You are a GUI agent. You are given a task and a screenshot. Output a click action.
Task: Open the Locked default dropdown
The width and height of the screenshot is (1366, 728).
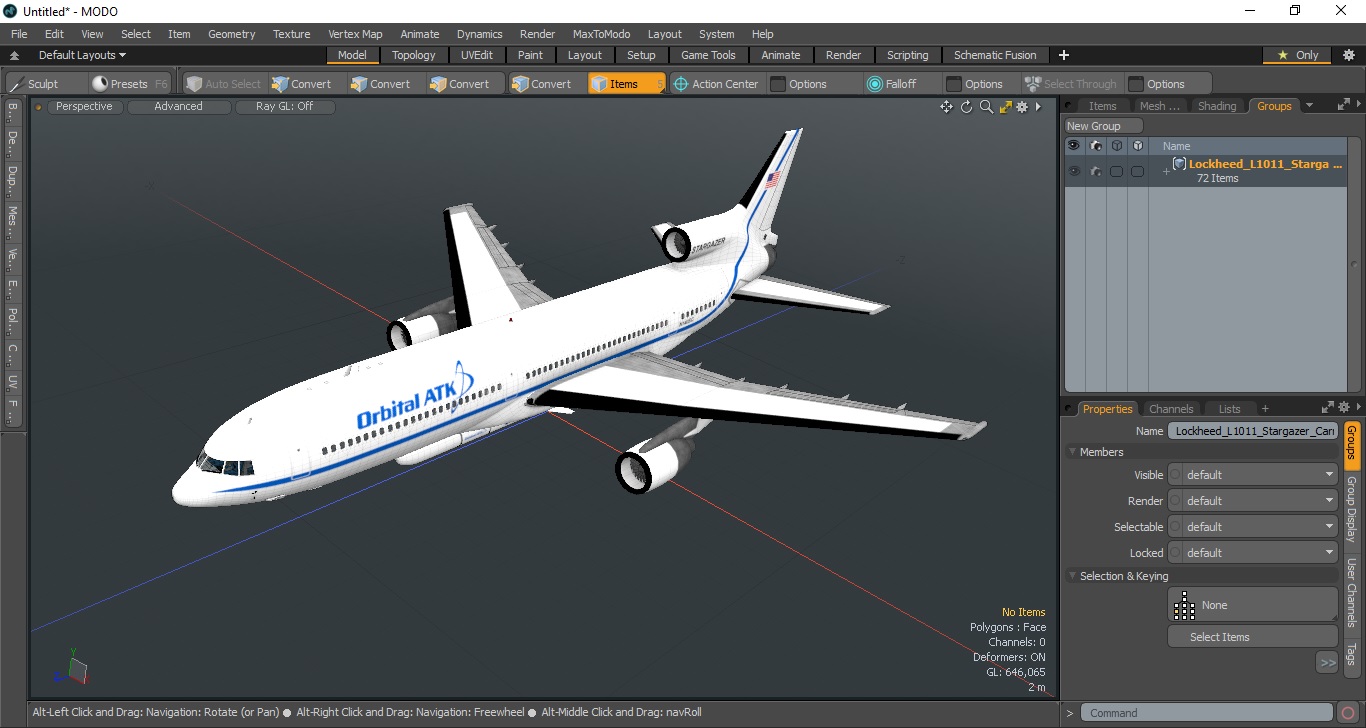pyautogui.click(x=1253, y=553)
